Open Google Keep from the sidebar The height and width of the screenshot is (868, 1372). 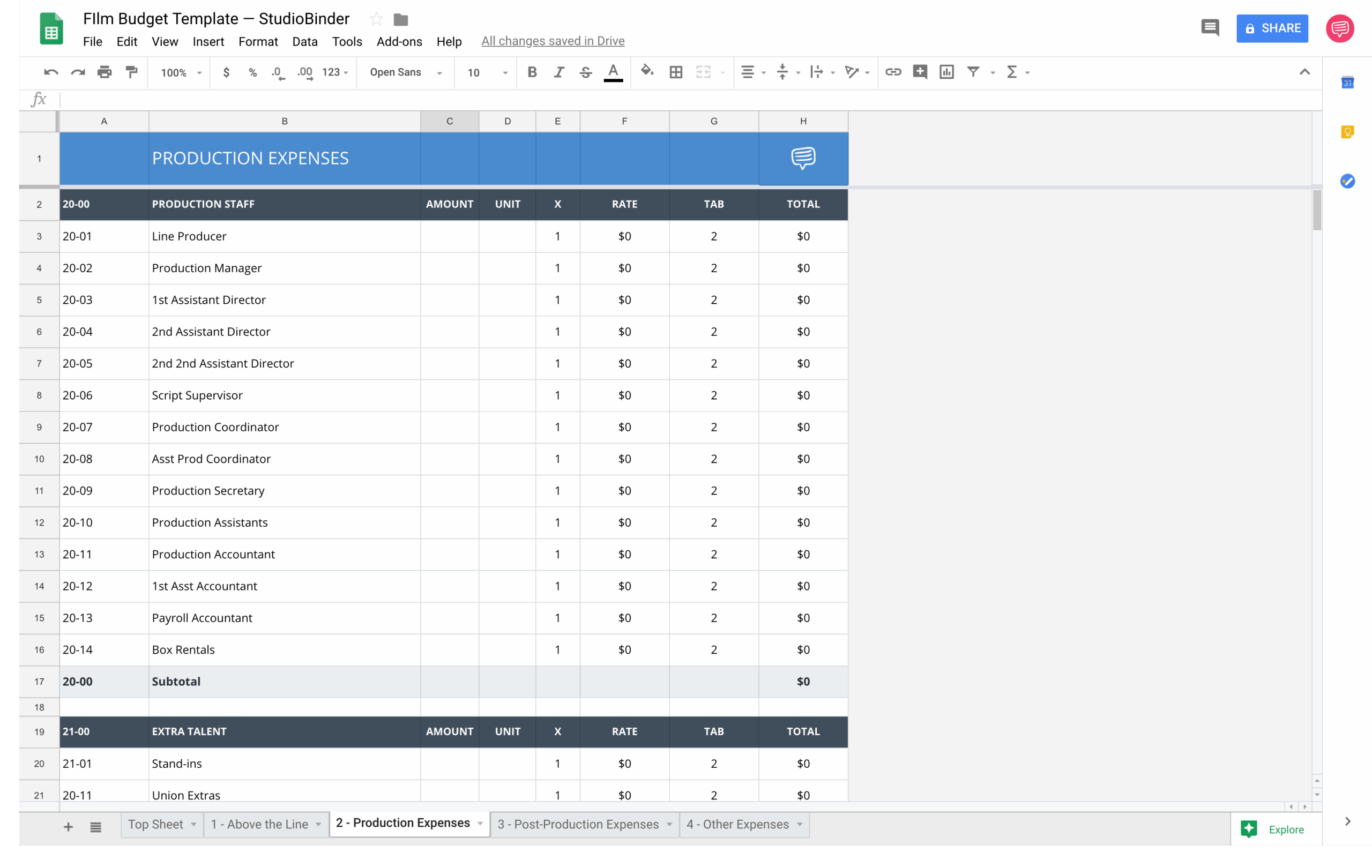coord(1347,132)
